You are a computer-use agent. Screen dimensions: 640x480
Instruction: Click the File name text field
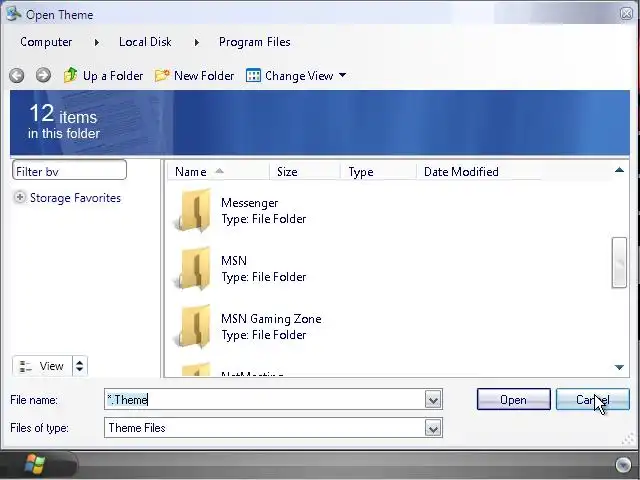tap(264, 400)
